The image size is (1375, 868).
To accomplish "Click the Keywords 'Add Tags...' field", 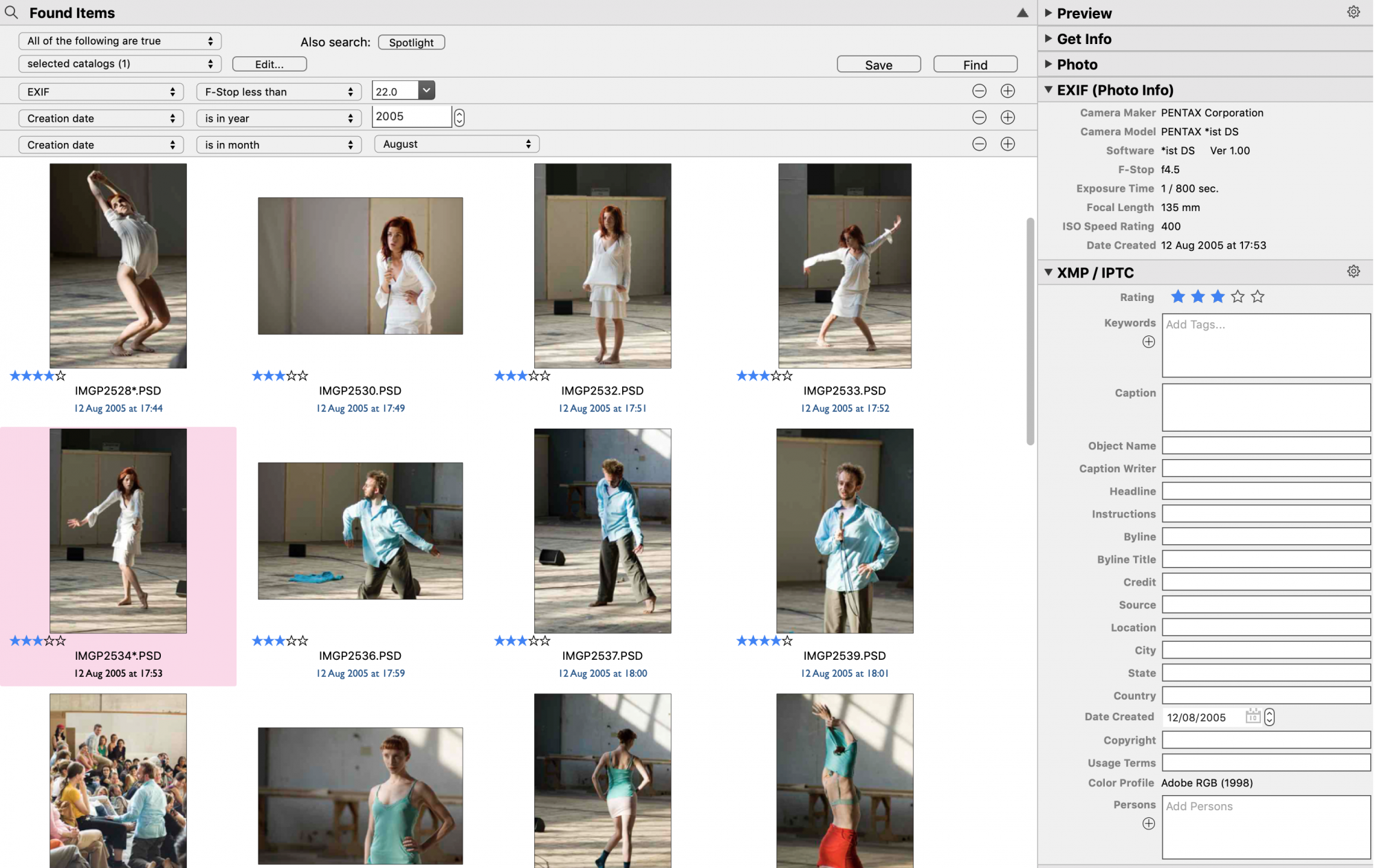I will click(x=1266, y=345).
